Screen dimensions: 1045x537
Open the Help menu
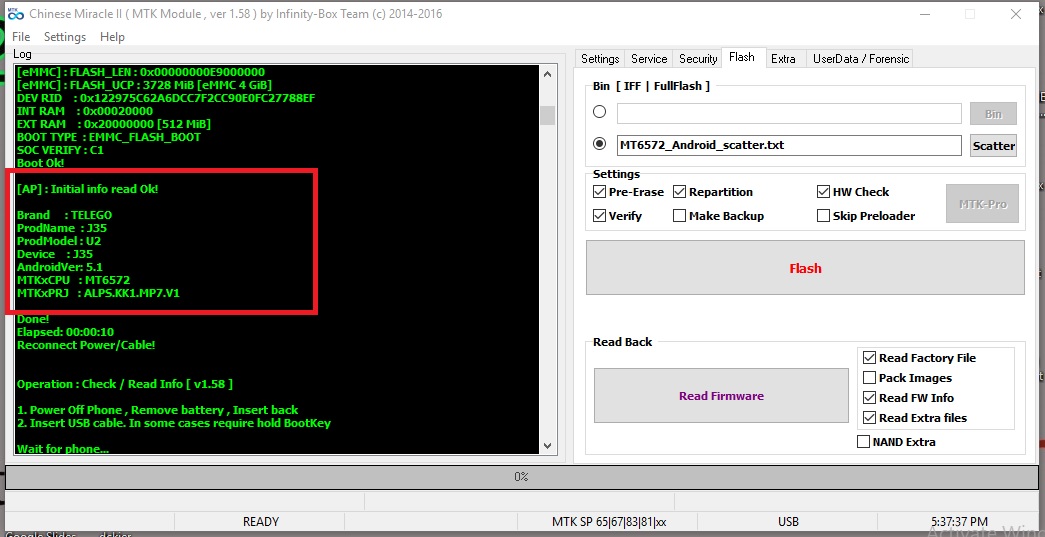coord(112,37)
